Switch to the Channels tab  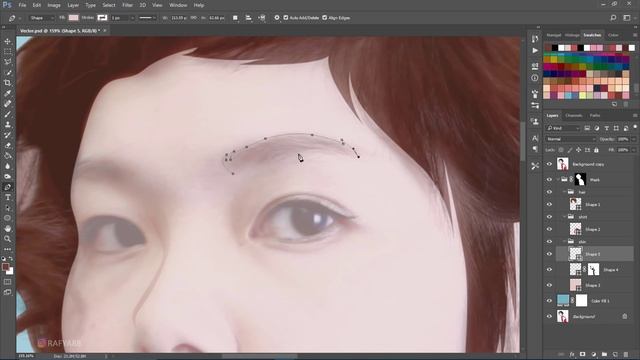573,116
